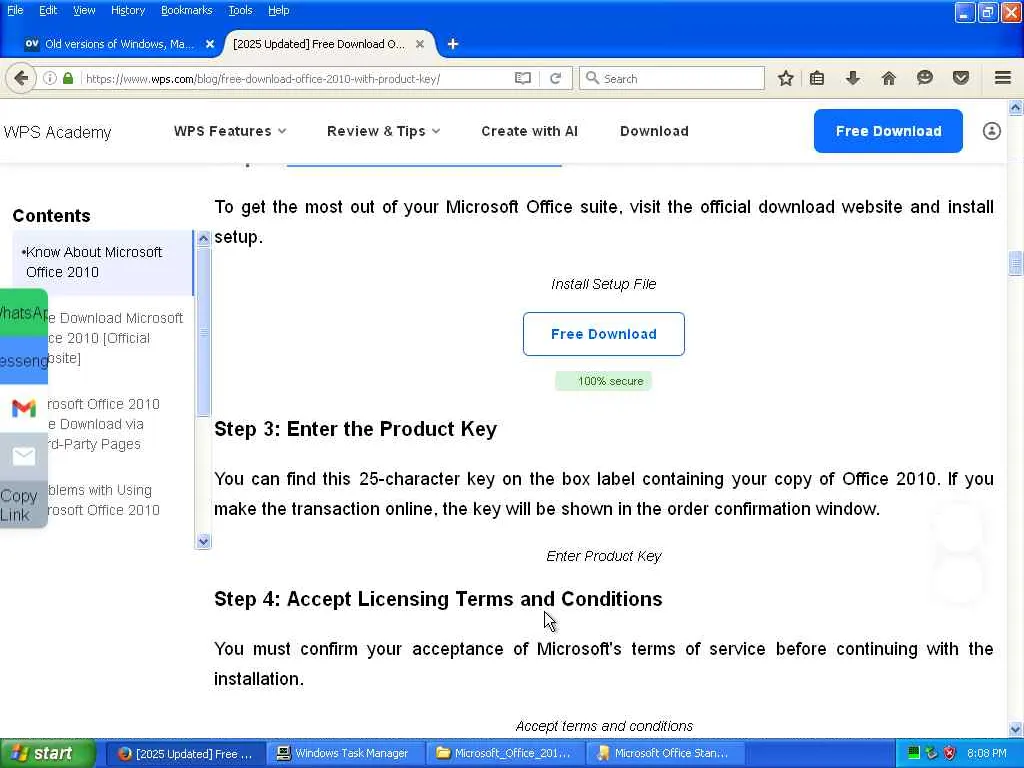This screenshot has height=768, width=1024.
Task: Click the page scrollbar down arrow
Action: (x=1016, y=729)
